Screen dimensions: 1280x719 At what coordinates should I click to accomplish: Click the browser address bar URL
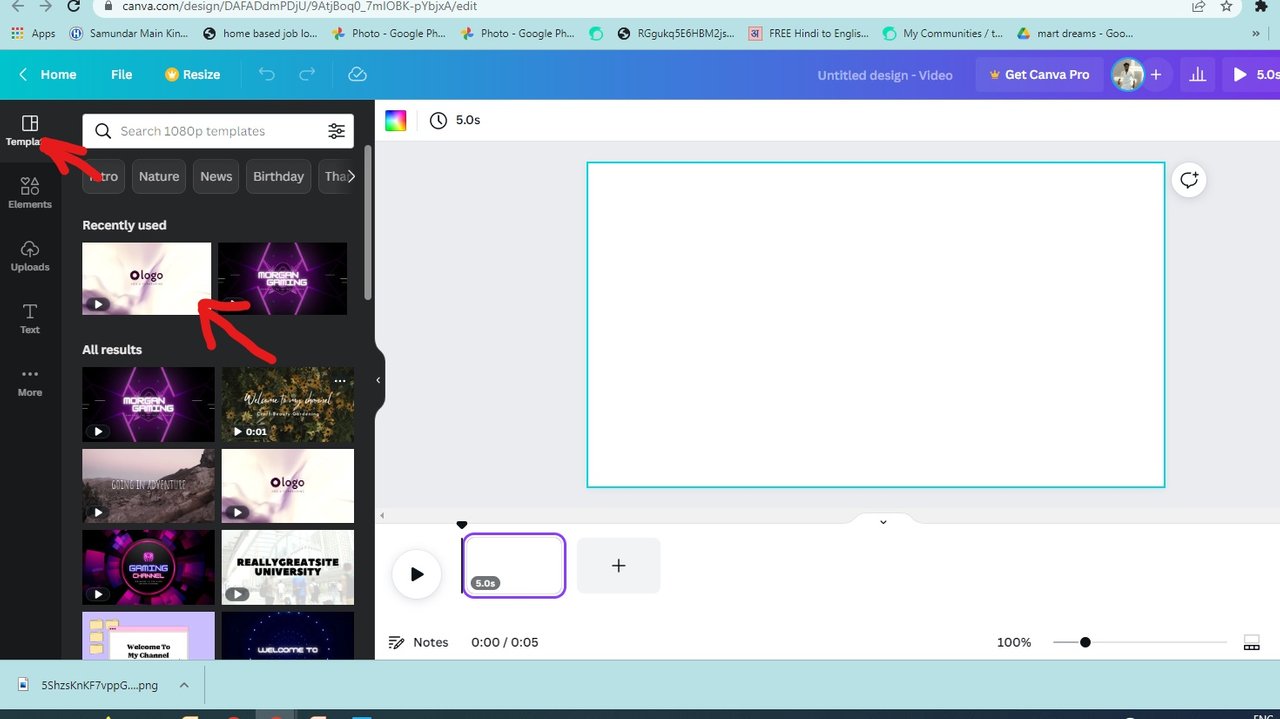[300, 6]
